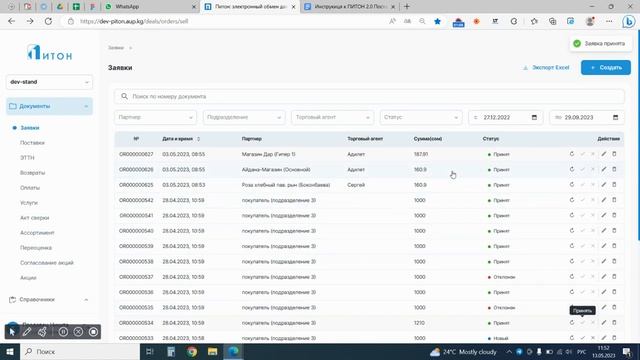This screenshot has height=360, width=640.
Task: Delete order OR000000627 via trash icon
Action: point(614,154)
